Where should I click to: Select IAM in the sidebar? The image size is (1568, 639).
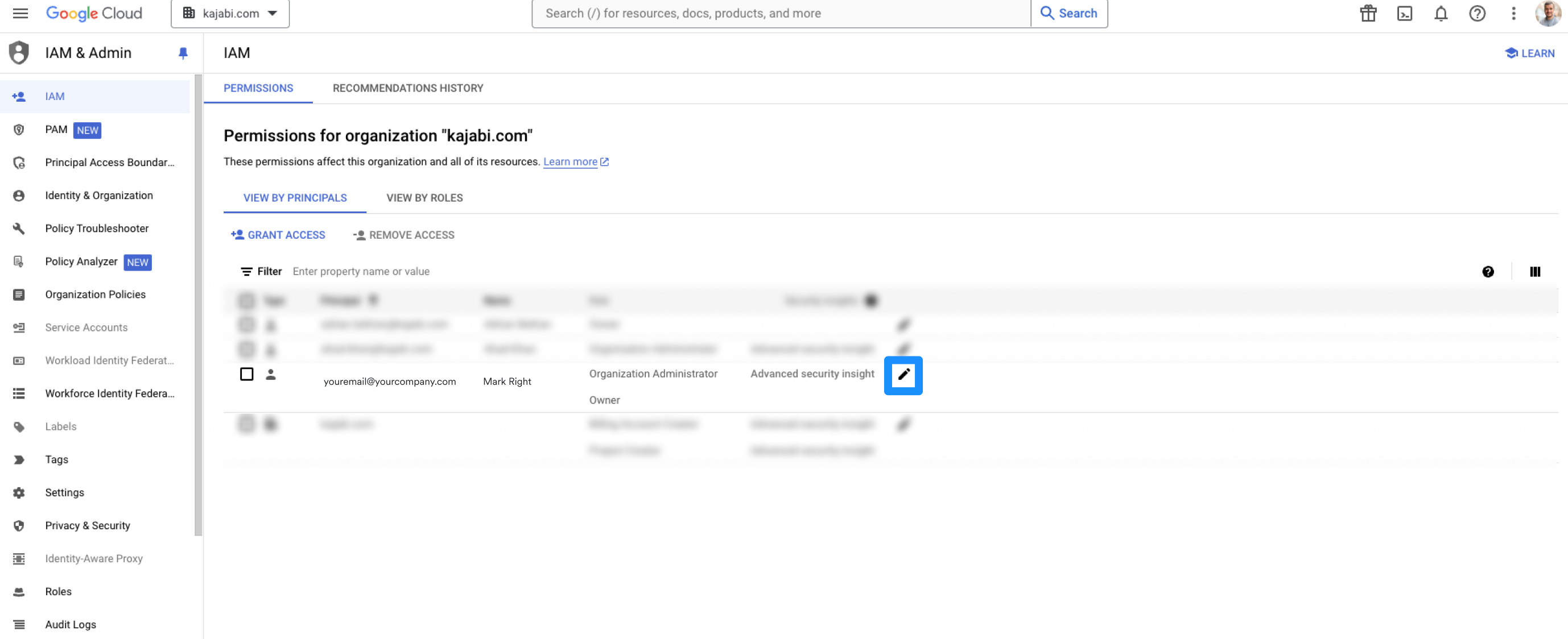coord(95,97)
